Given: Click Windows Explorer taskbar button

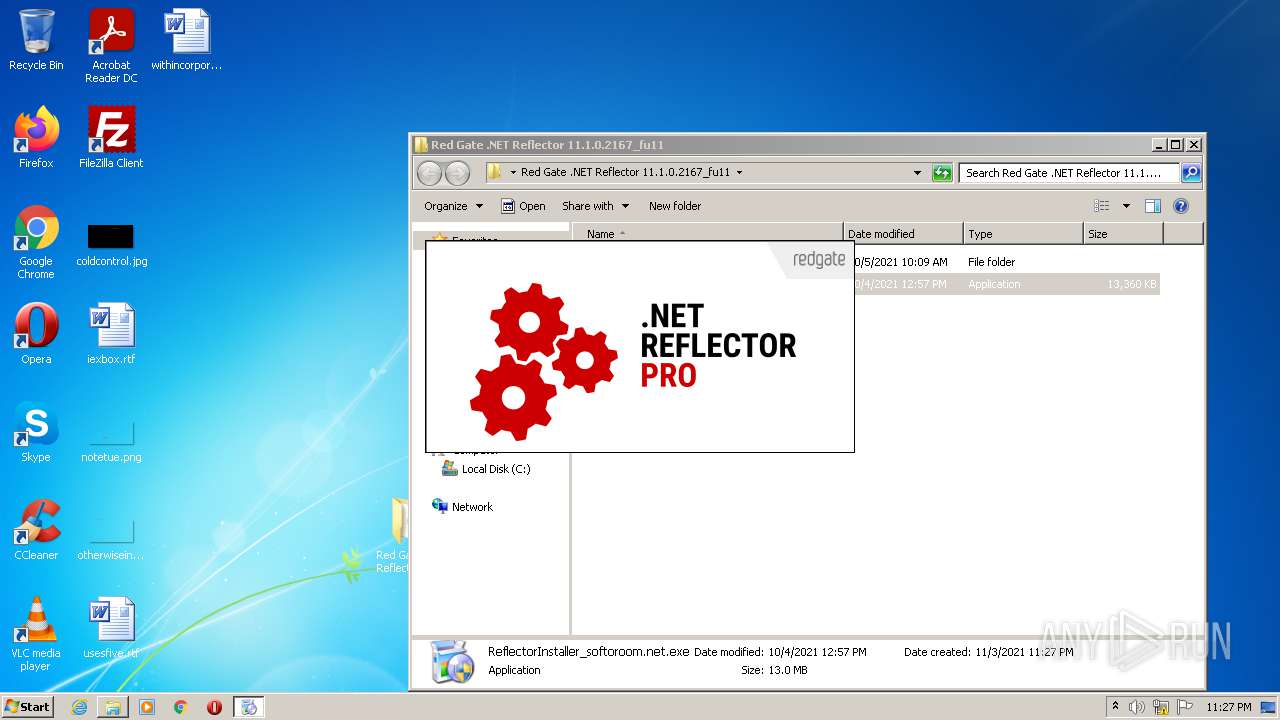Looking at the screenshot, I should click(113, 707).
